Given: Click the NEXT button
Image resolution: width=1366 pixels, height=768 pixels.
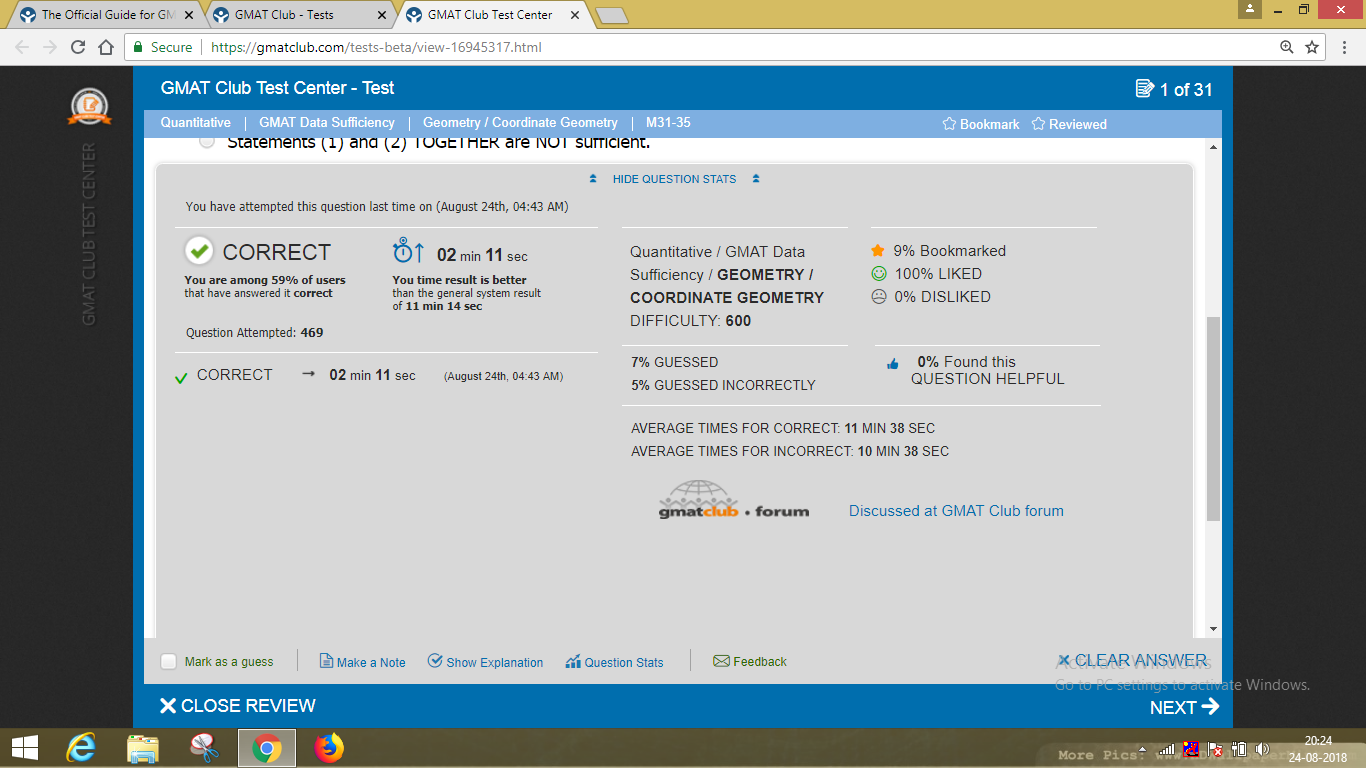Looking at the screenshot, I should (1184, 706).
